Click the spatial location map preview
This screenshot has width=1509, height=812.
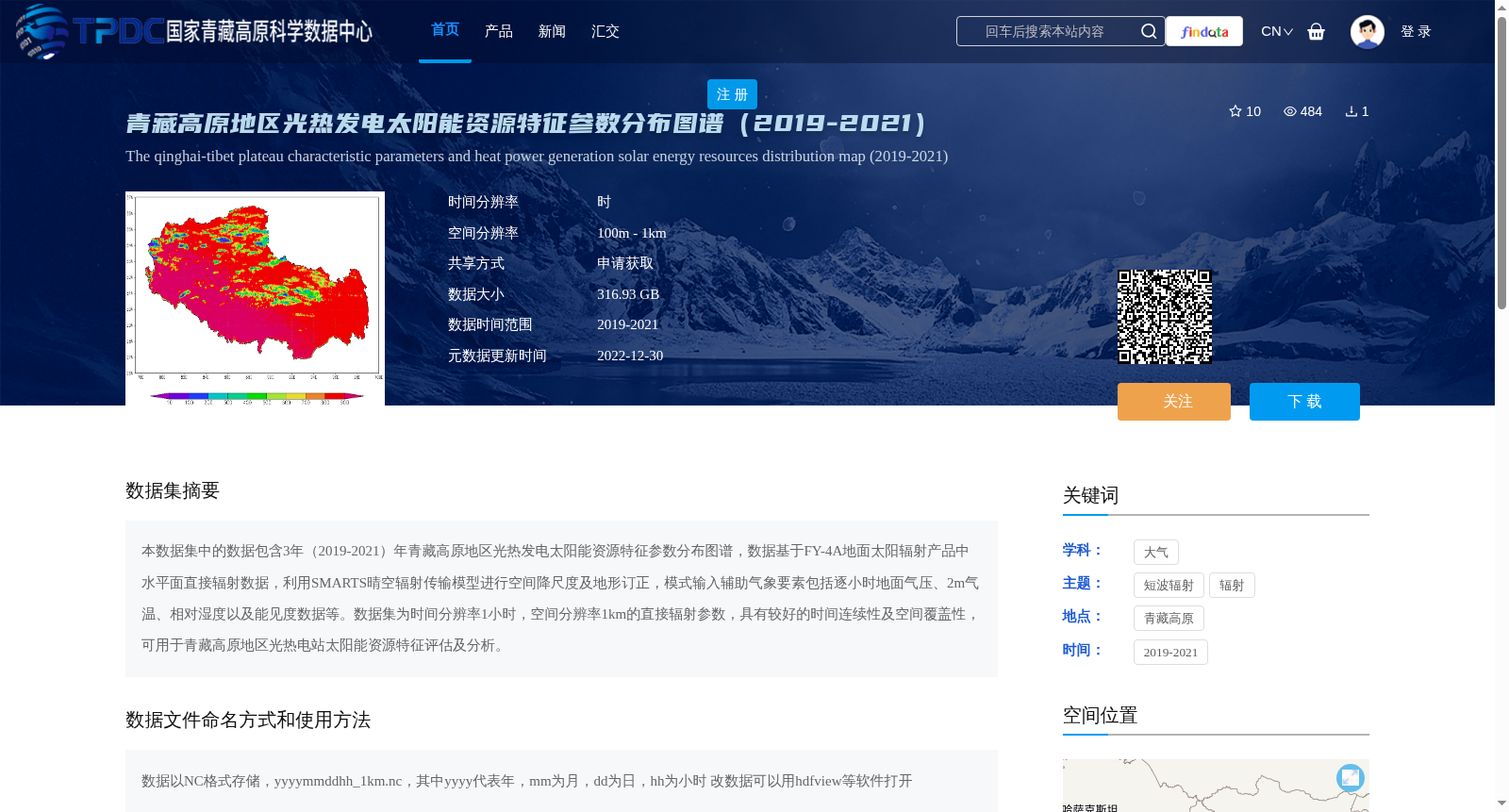[x=1216, y=786]
